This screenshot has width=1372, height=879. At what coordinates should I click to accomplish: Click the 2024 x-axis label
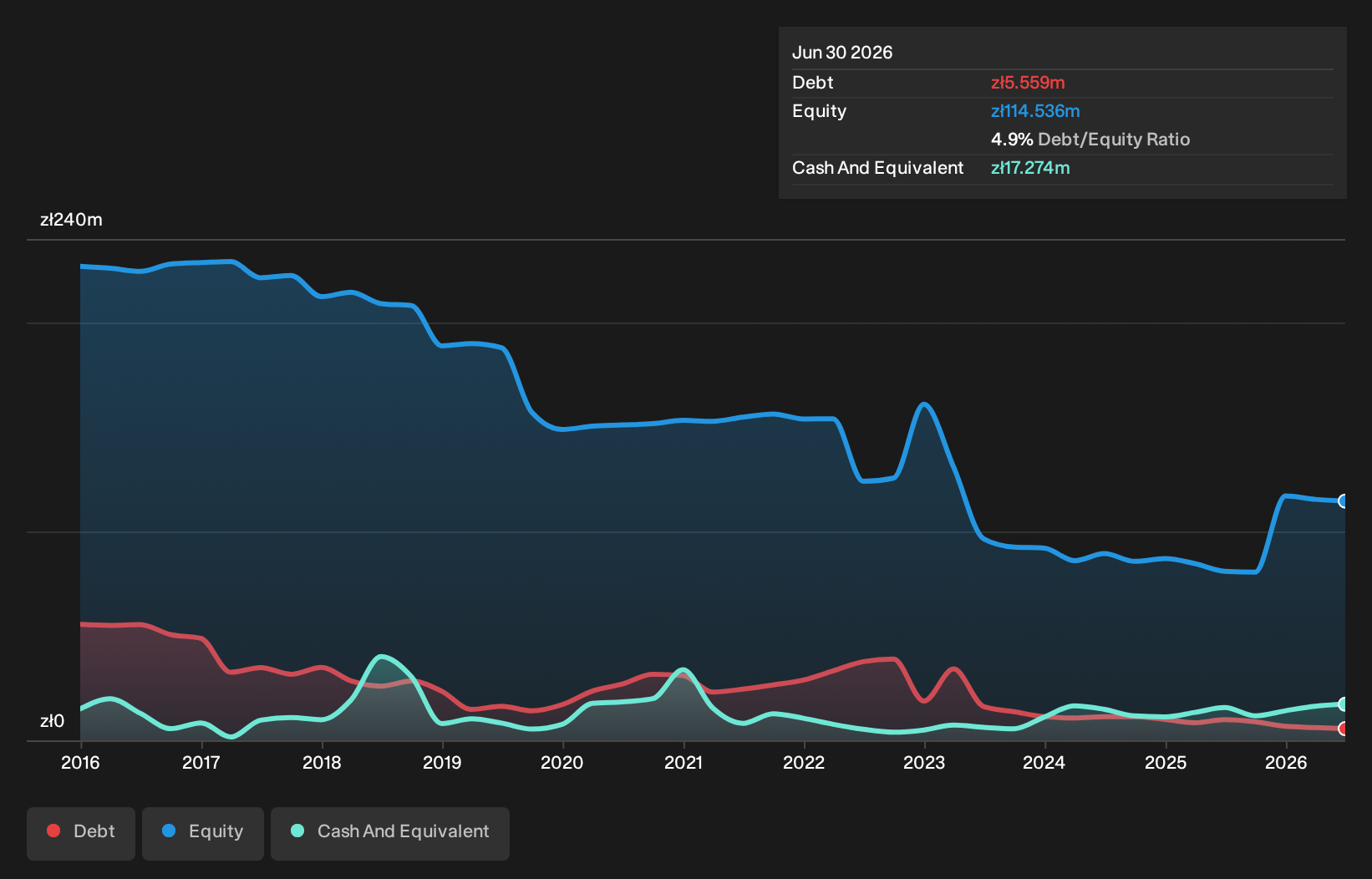tap(1044, 762)
